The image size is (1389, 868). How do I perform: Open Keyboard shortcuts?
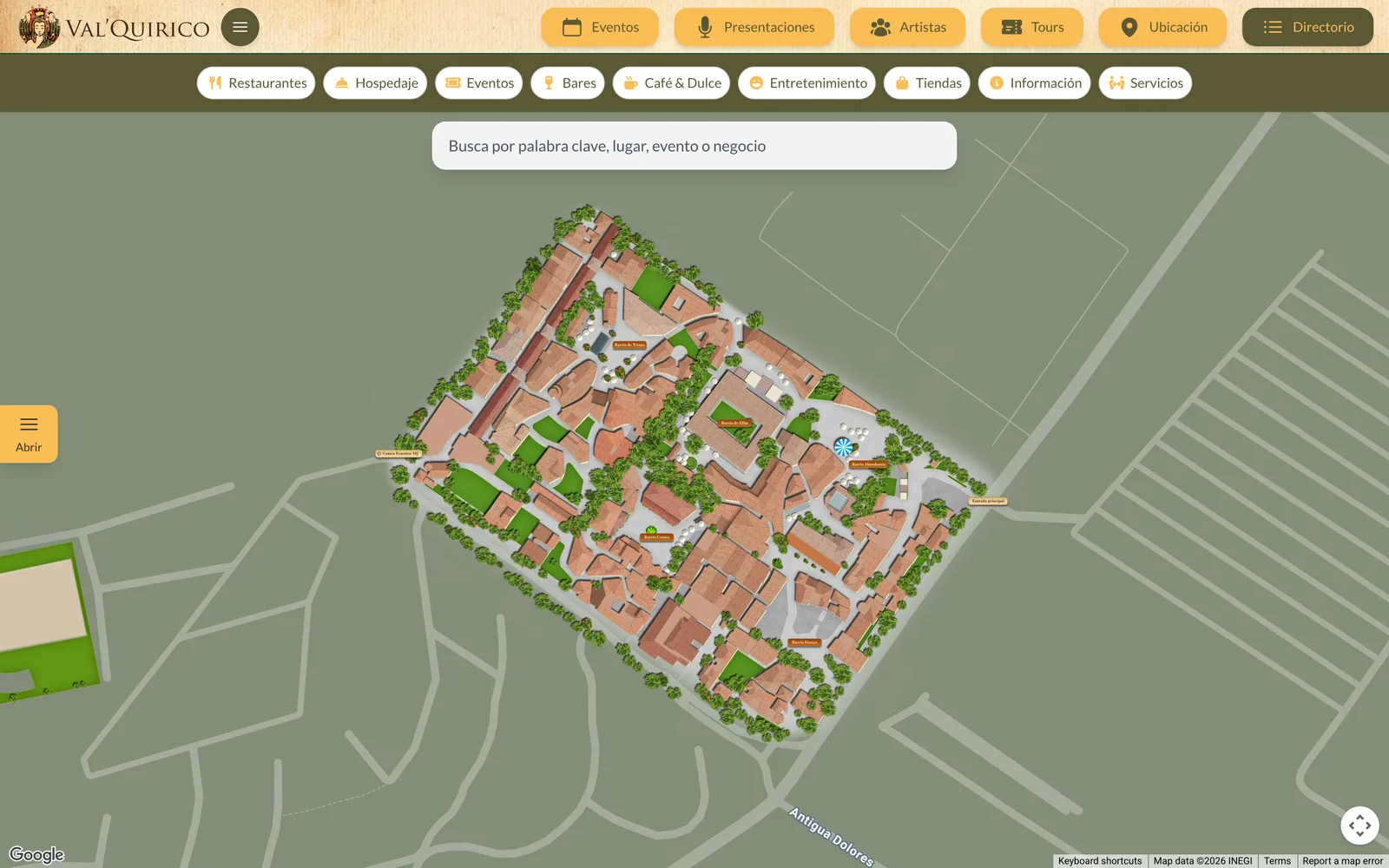[x=1100, y=861]
